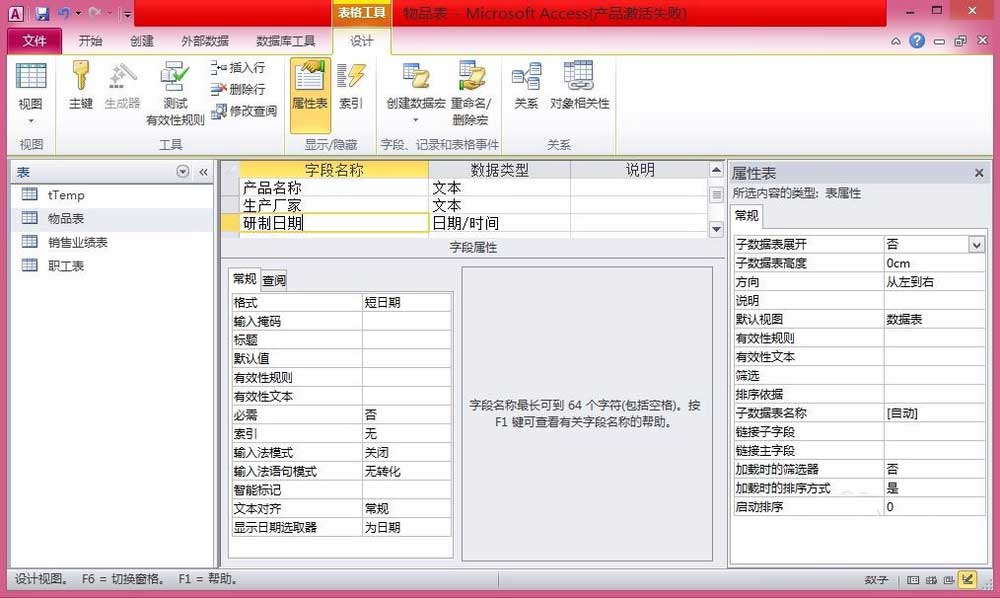
Task: Click the Save icon in quick access toolbar
Action: point(42,13)
